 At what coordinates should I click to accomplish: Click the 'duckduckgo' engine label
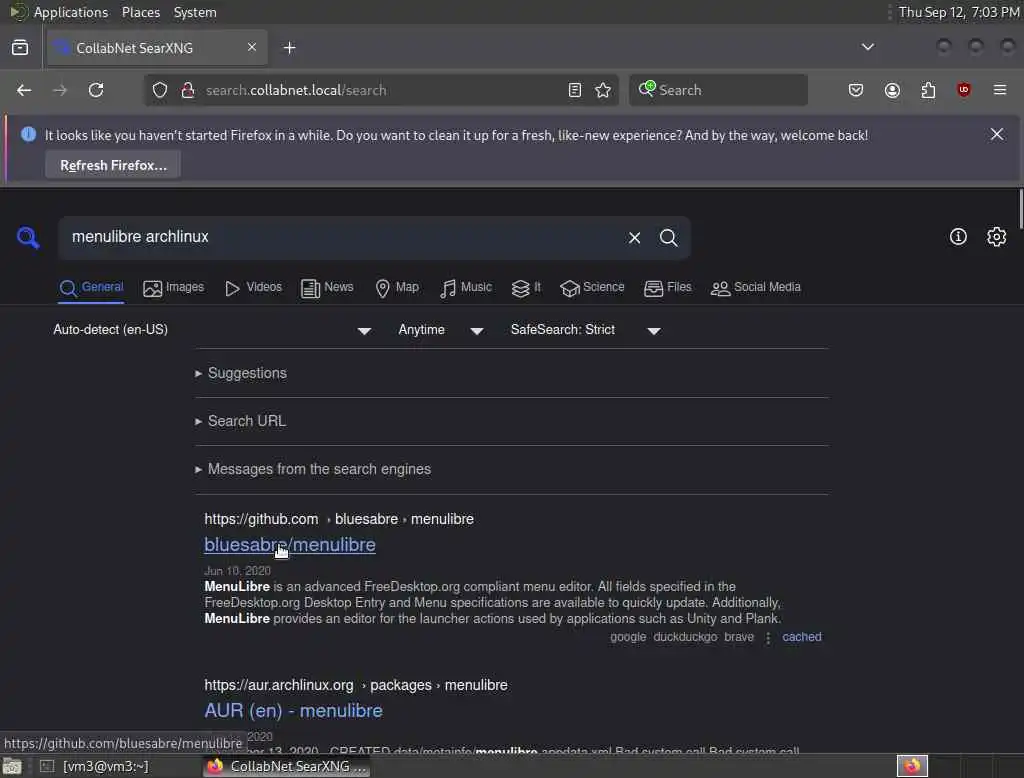tap(685, 637)
